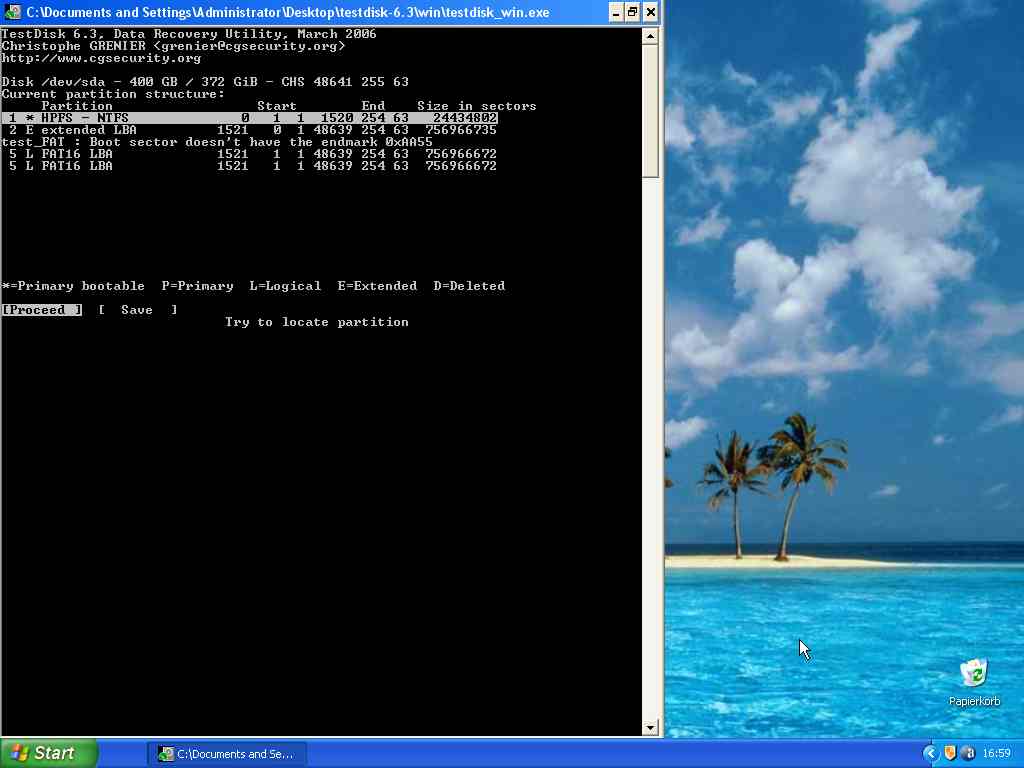Click the console vertical scrollbar thumb
Screen dimensions: 1024x768
coord(650,111)
